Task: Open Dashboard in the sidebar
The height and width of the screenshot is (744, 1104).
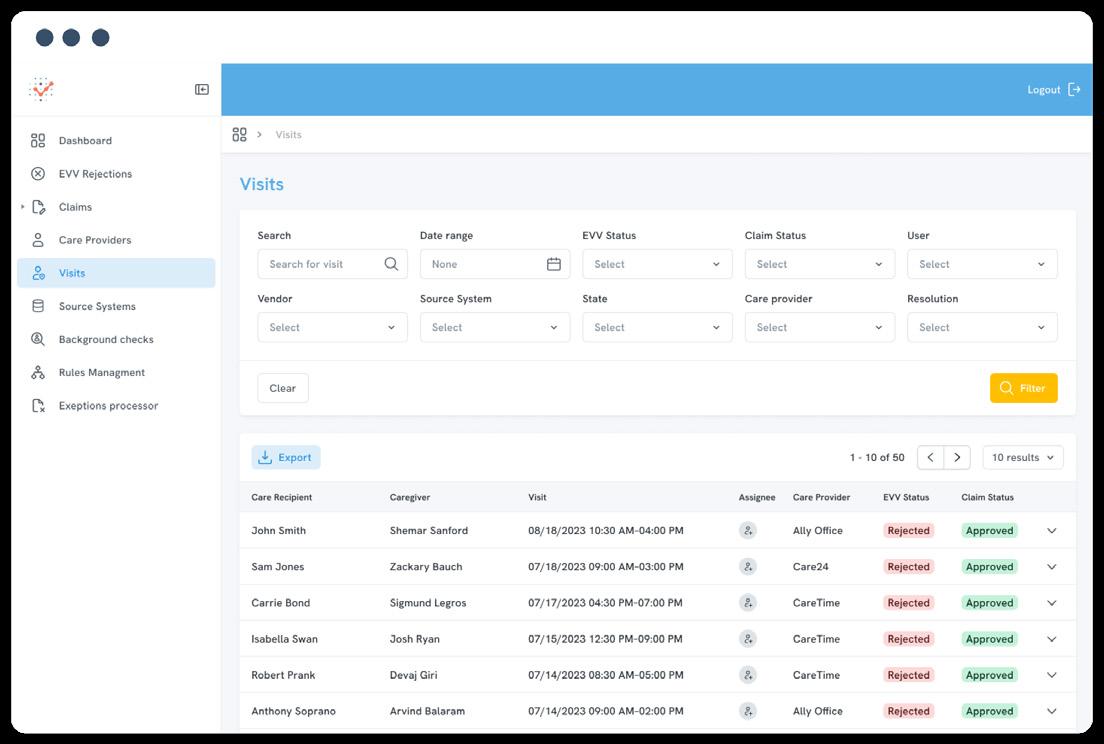Action: (116, 141)
